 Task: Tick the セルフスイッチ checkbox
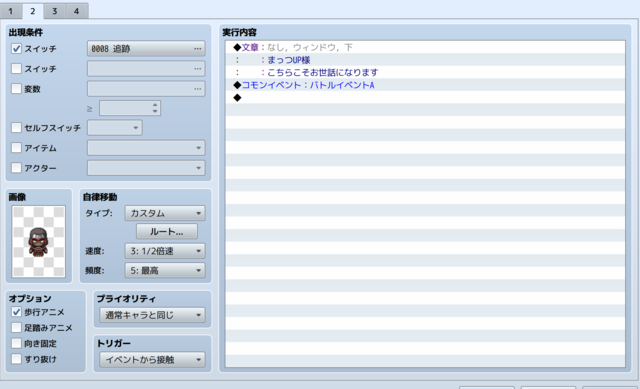[x=16, y=128]
